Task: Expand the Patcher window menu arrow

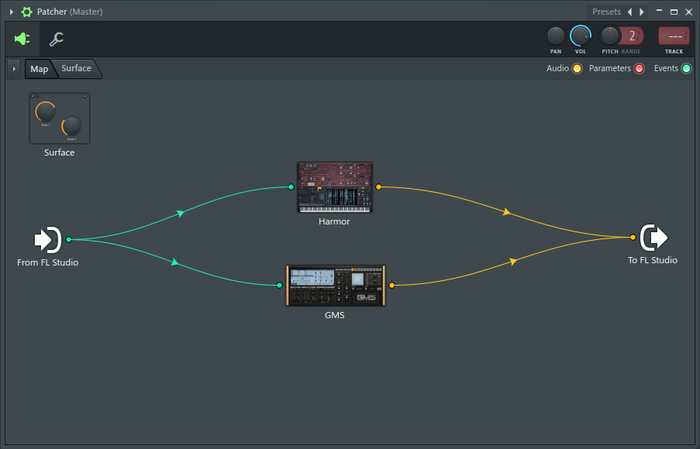Action: click(12, 12)
